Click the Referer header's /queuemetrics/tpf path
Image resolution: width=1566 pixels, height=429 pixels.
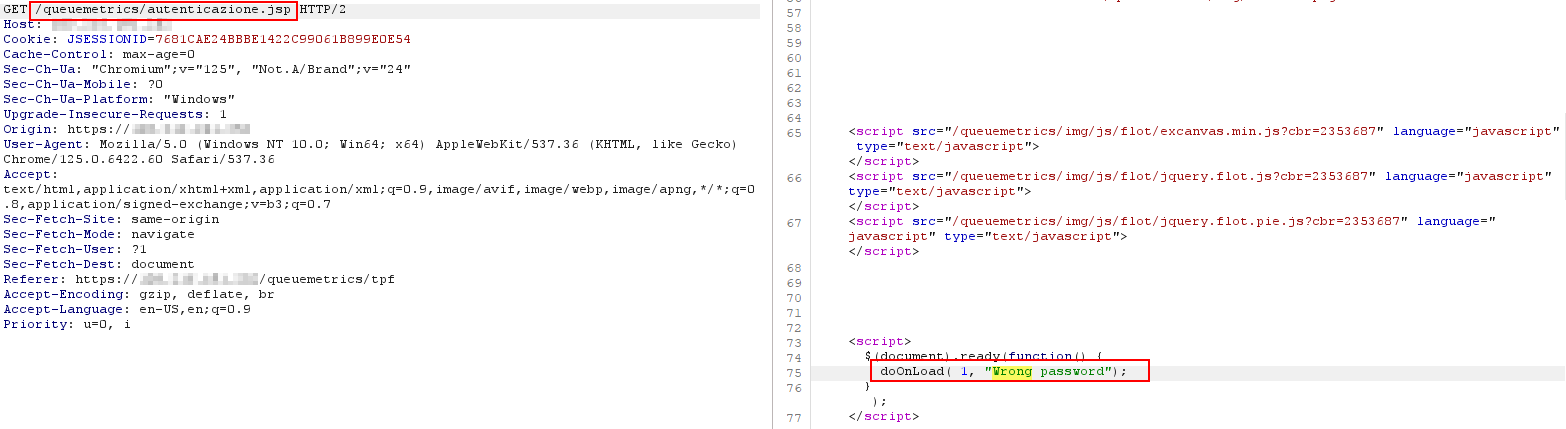(327, 279)
